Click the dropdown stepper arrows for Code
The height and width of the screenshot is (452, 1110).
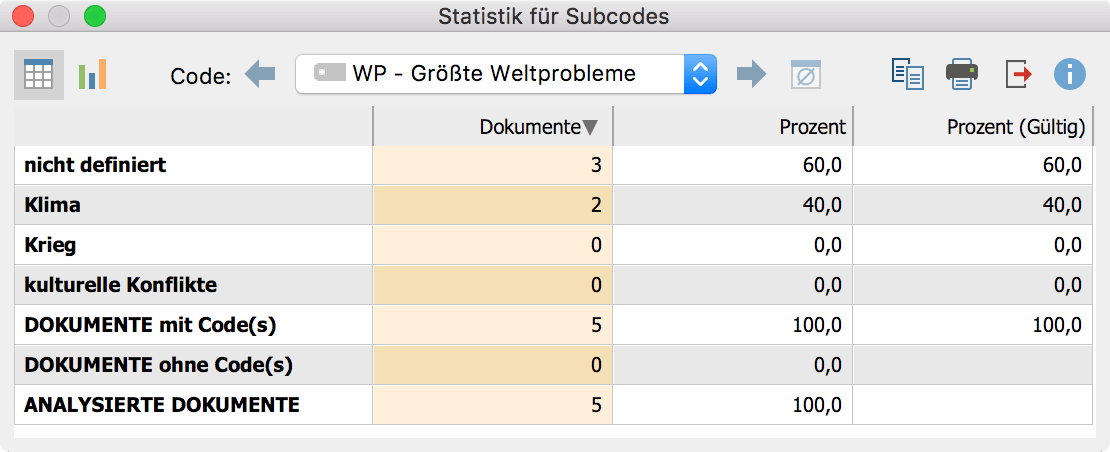700,74
